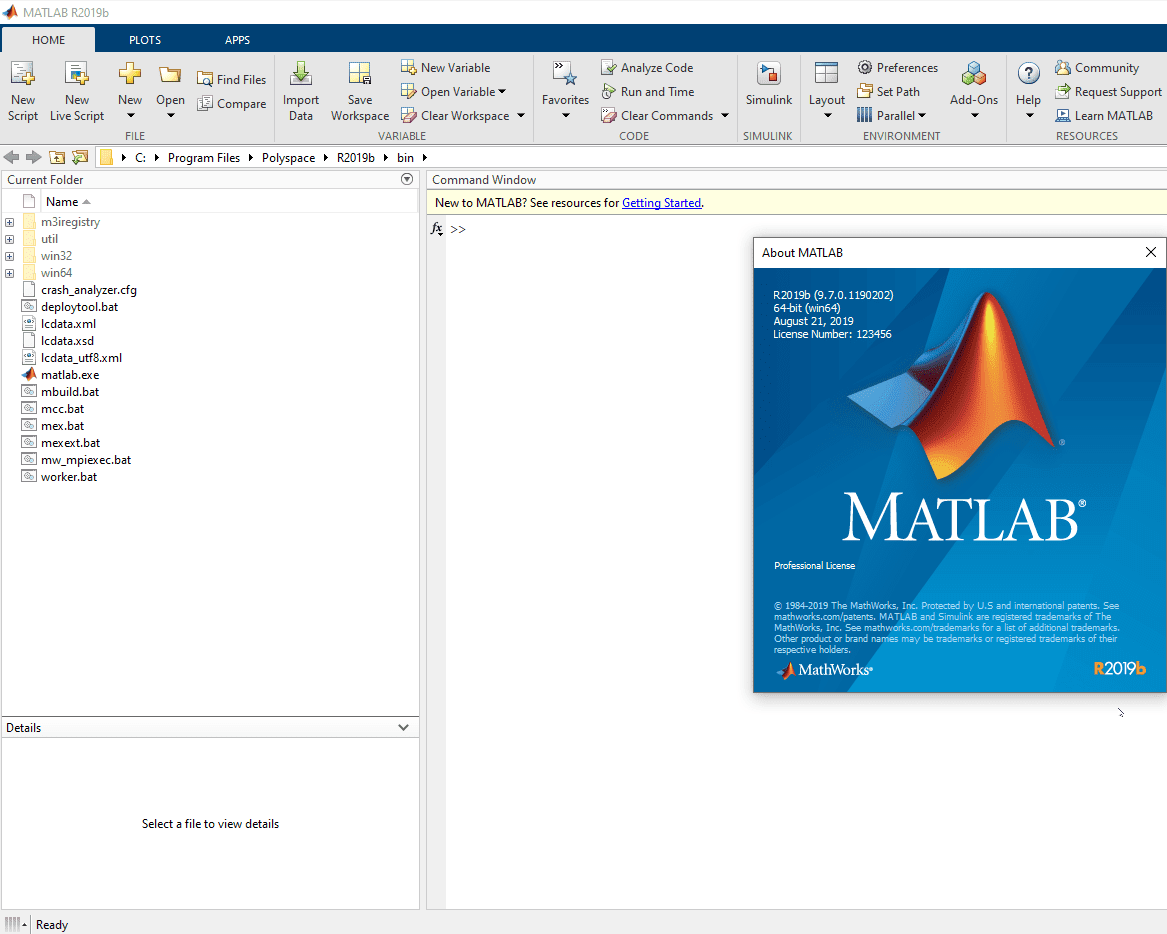The width and height of the screenshot is (1167, 934).
Task: Launch Simulink
Action: pyautogui.click(x=768, y=88)
